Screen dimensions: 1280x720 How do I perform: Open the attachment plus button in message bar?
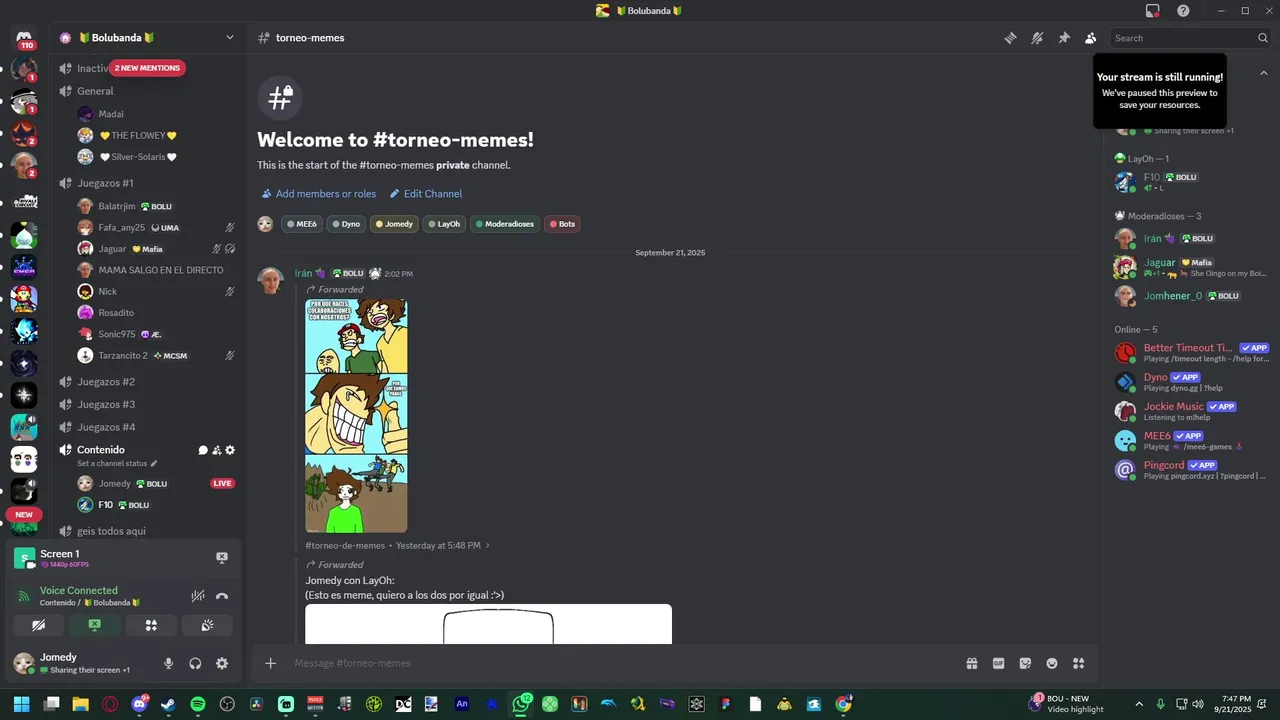[x=270, y=663]
